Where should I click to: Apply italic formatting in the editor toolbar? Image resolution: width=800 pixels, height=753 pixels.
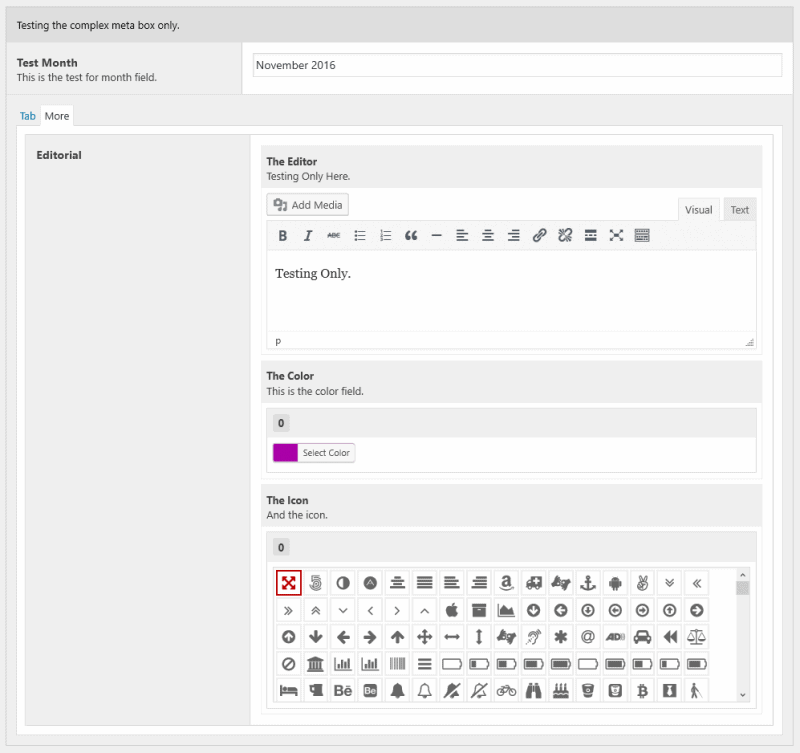pyautogui.click(x=308, y=235)
